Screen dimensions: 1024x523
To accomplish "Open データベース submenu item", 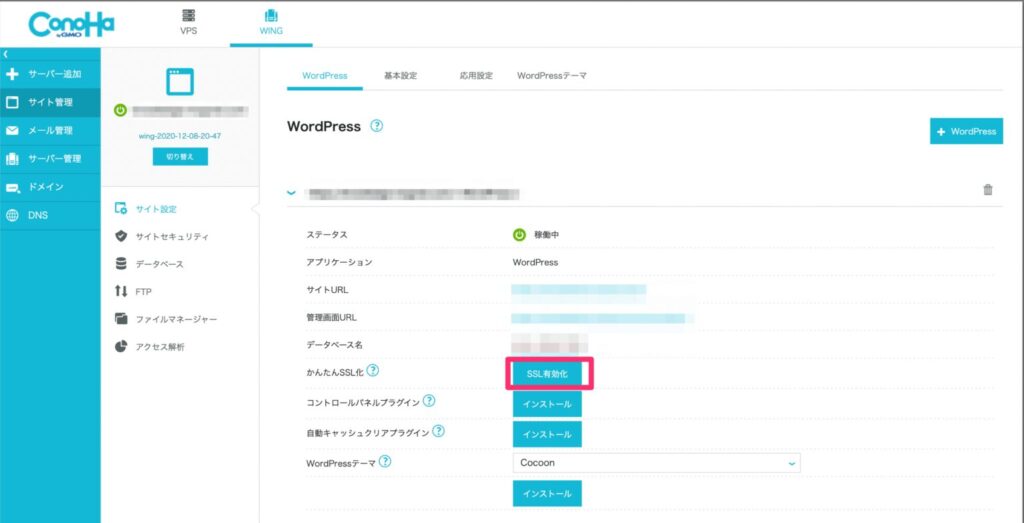I will click(x=159, y=264).
